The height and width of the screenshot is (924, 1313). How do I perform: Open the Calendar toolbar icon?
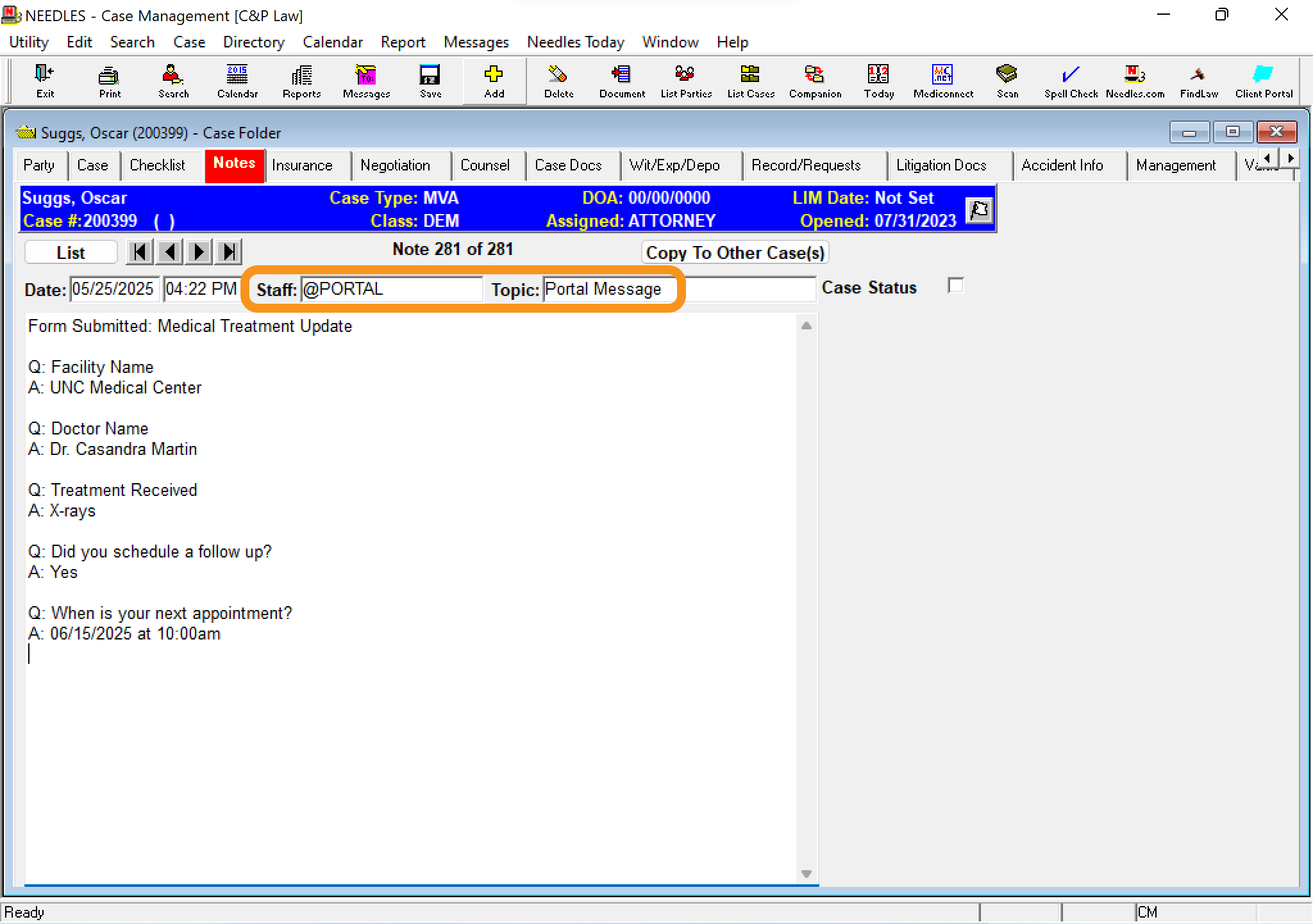pyautogui.click(x=237, y=81)
